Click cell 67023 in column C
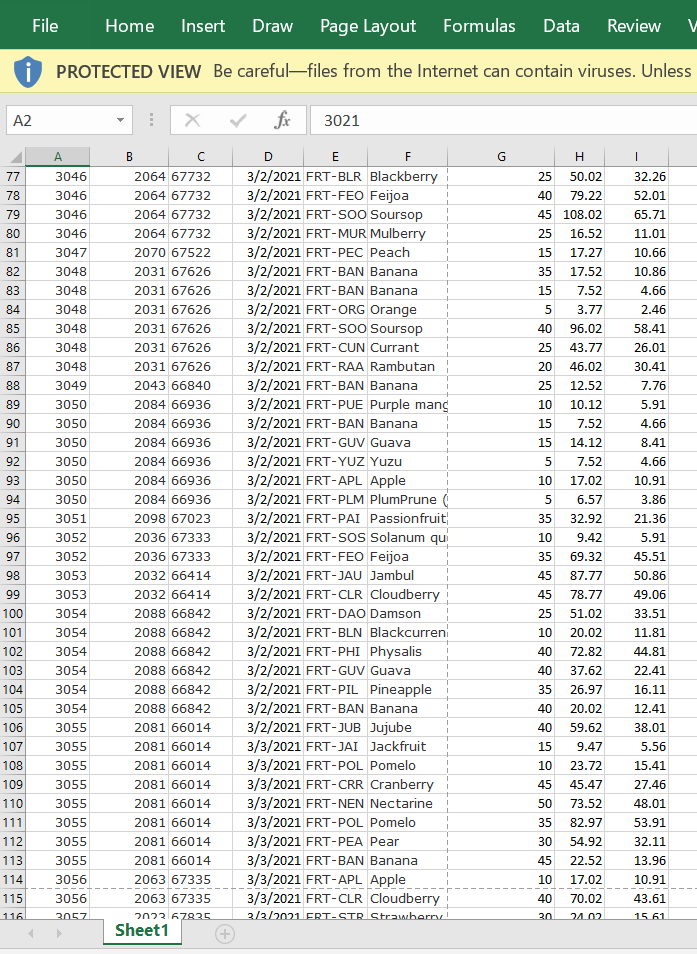The height and width of the screenshot is (954, 697). coord(201,518)
